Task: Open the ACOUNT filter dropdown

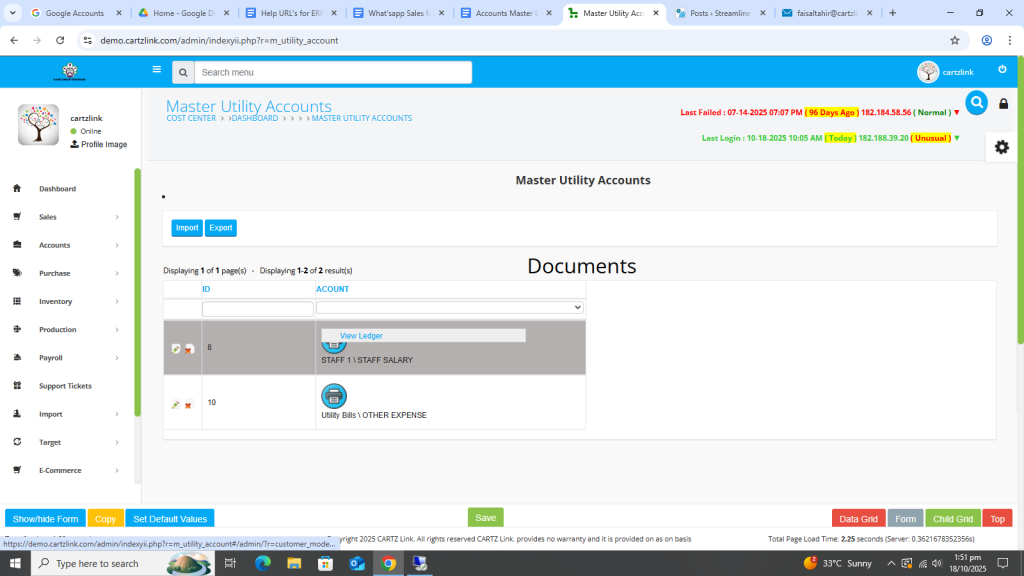Action: click(449, 308)
